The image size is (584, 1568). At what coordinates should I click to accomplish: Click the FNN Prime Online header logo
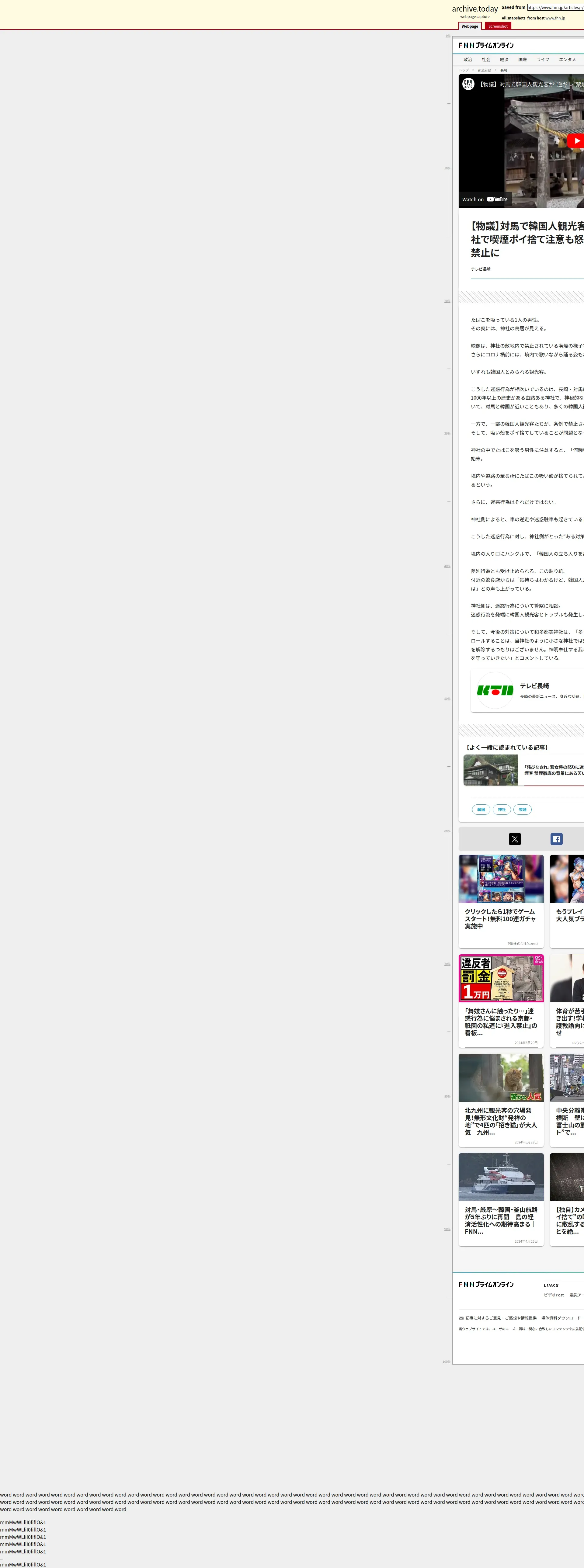pos(486,46)
